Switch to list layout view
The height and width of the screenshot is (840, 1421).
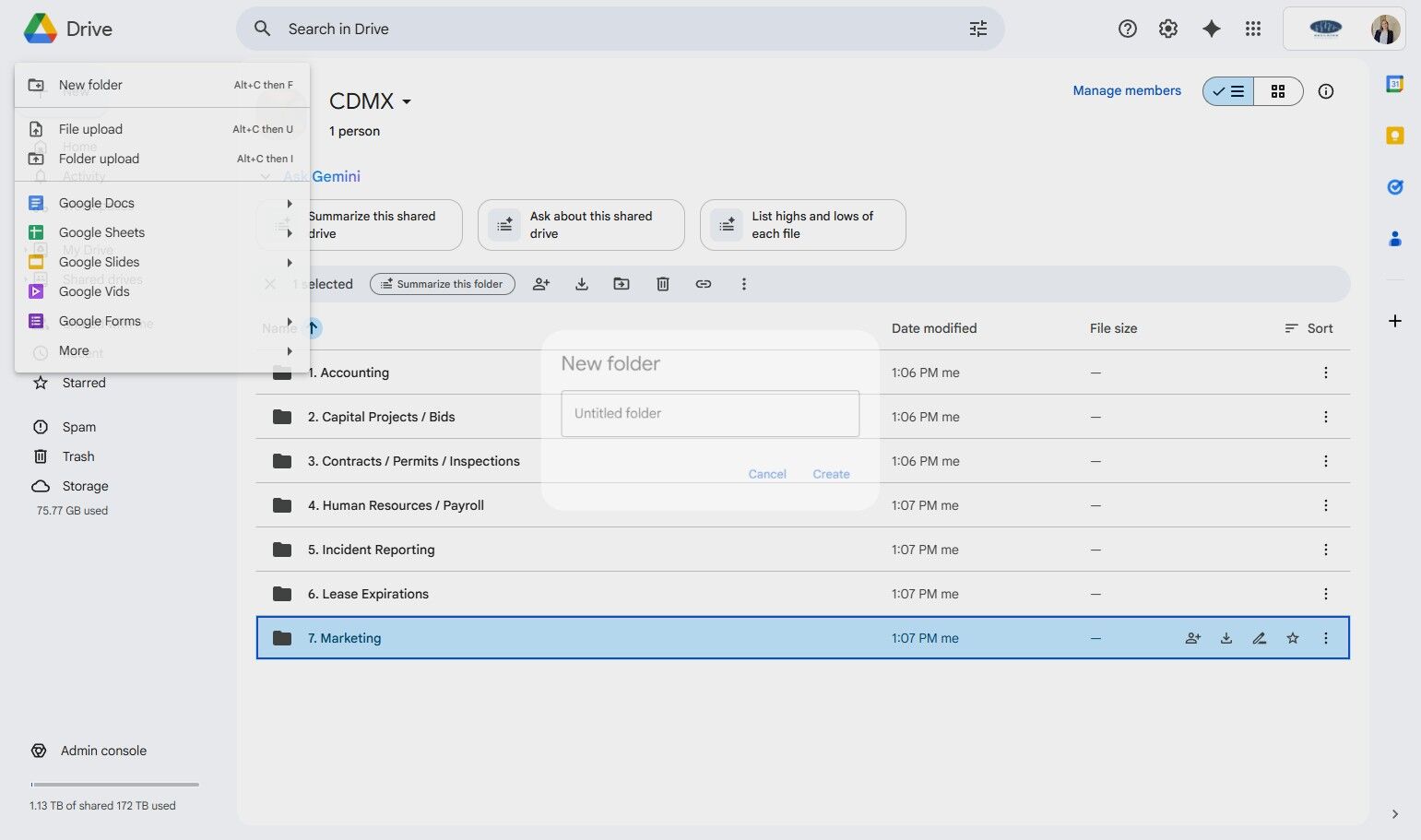pyautogui.click(x=1228, y=91)
